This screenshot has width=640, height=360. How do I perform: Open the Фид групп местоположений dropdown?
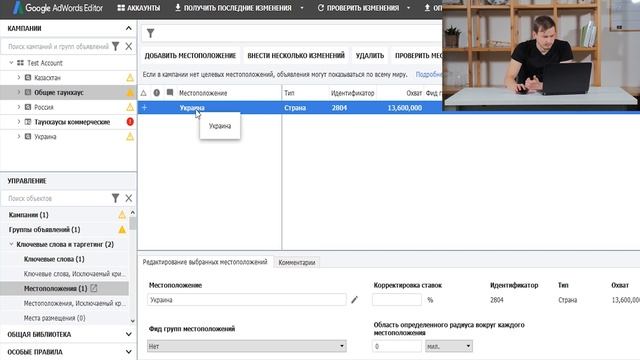click(247, 346)
